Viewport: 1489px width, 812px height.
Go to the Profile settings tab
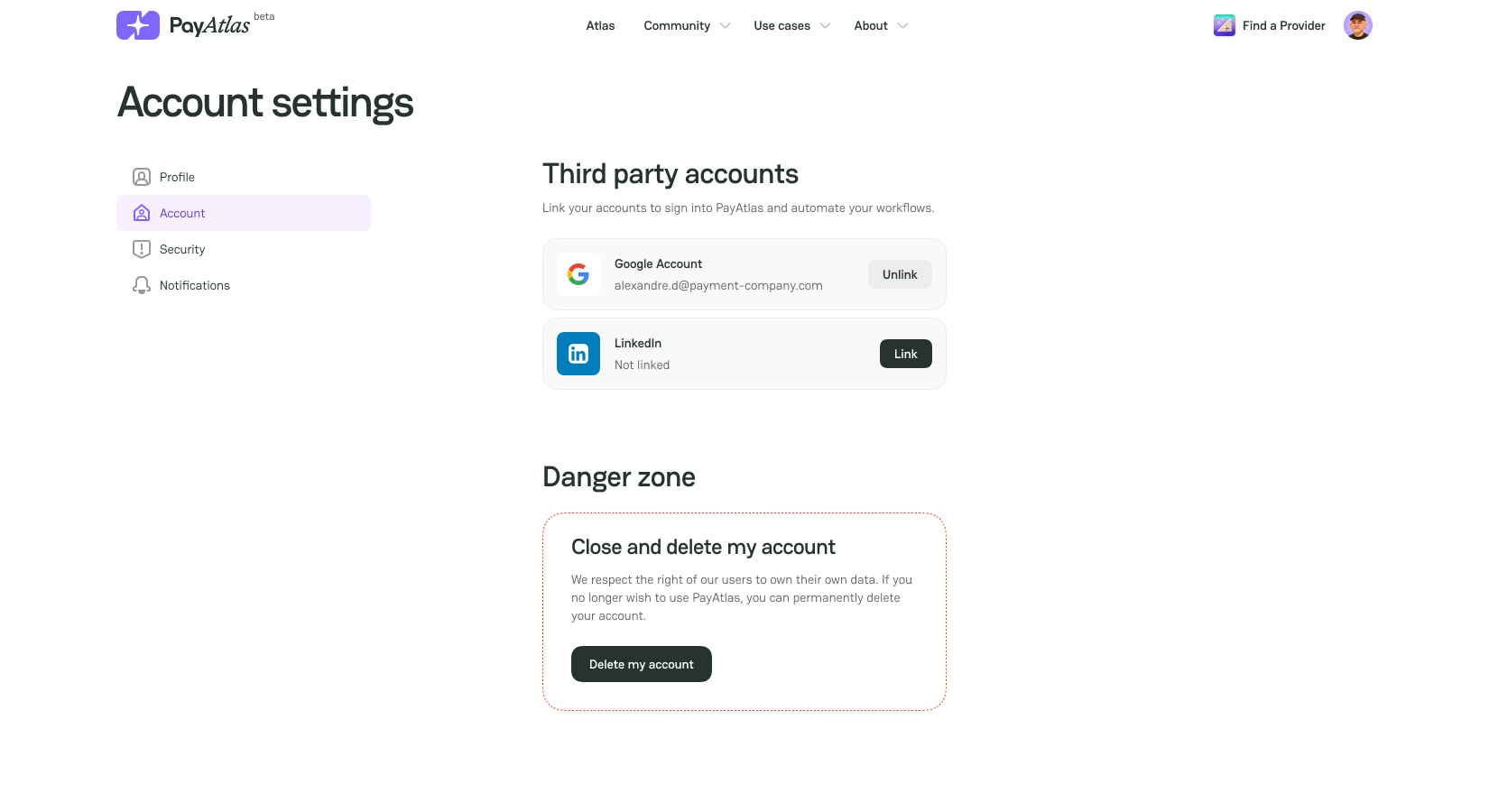tap(244, 177)
